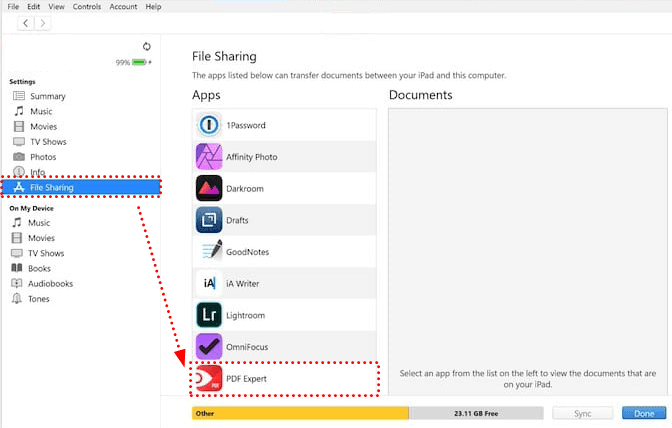Click the GoodNotes app icon
The image size is (672, 428).
[x=212, y=251]
